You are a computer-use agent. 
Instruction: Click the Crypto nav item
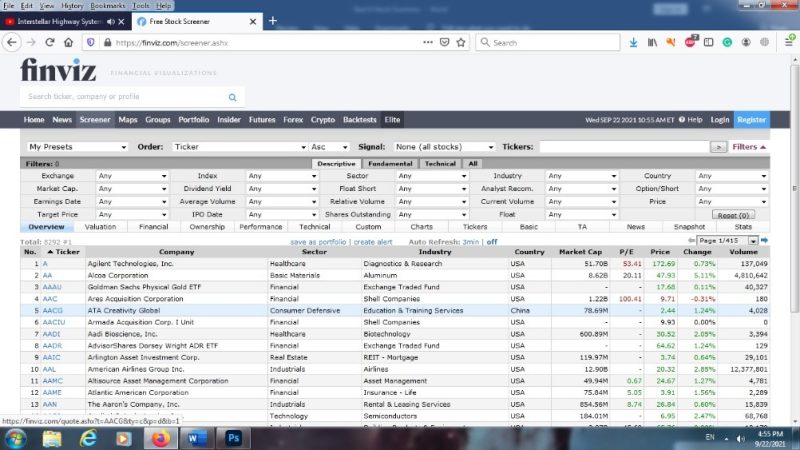(322, 119)
